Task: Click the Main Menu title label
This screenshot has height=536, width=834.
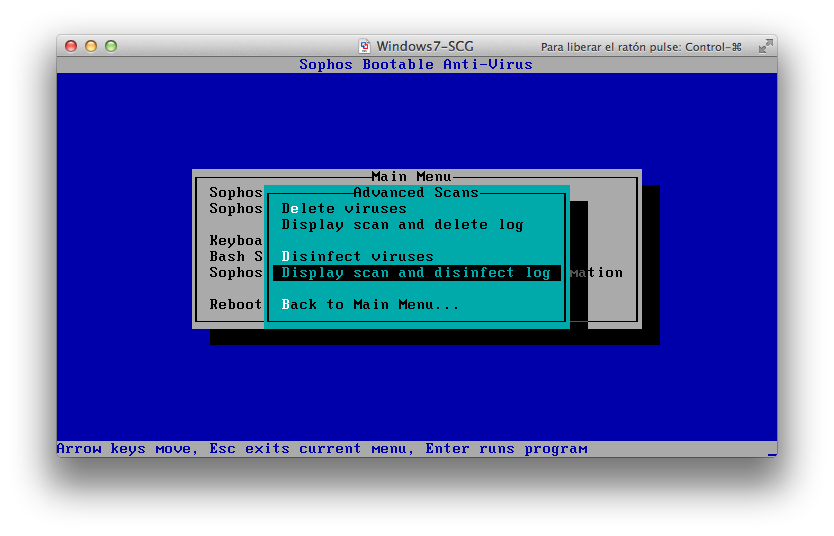Action: pyautogui.click(x=411, y=176)
